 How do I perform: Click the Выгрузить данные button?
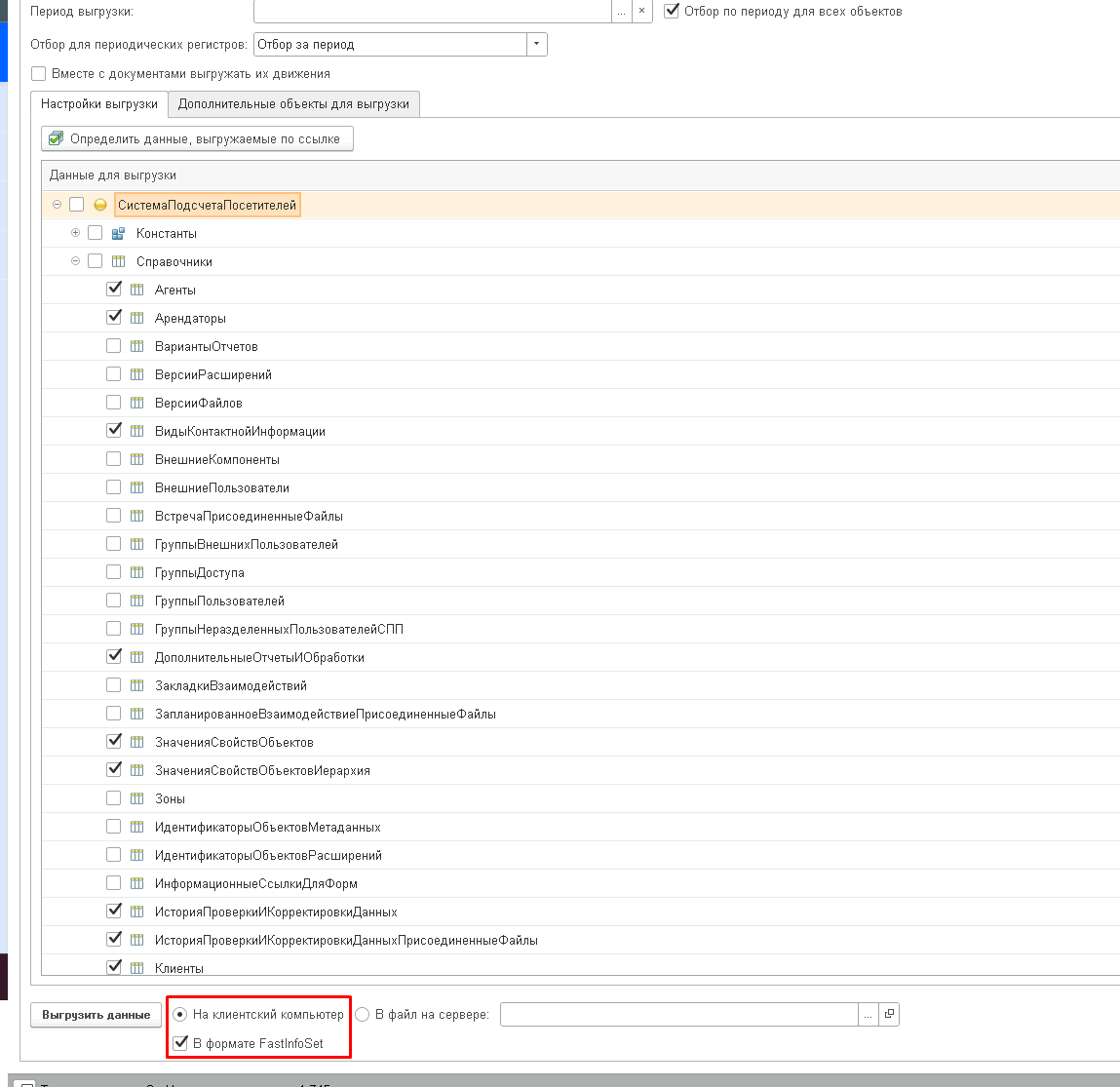[x=97, y=1015]
